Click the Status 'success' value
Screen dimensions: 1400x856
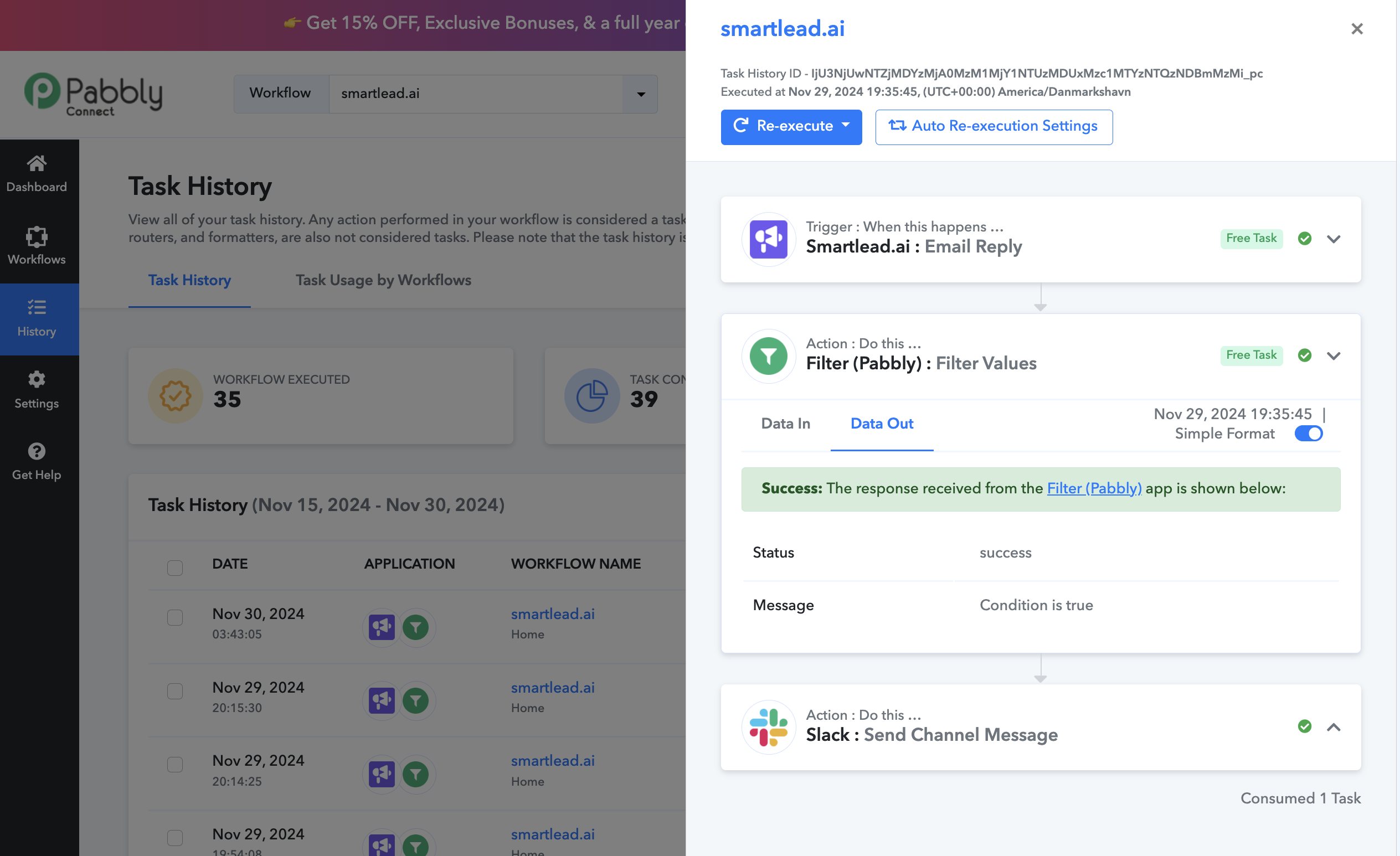1005,553
